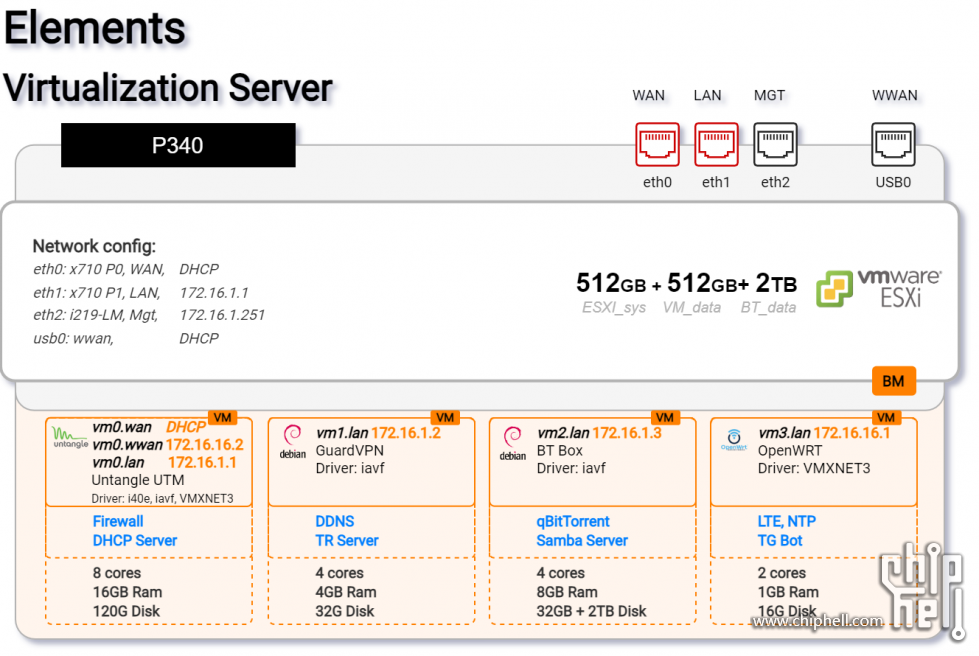This screenshot has width=979, height=656.
Task: Select the "eth1: x710 P1, LAN," line
Action: click(x=97, y=293)
